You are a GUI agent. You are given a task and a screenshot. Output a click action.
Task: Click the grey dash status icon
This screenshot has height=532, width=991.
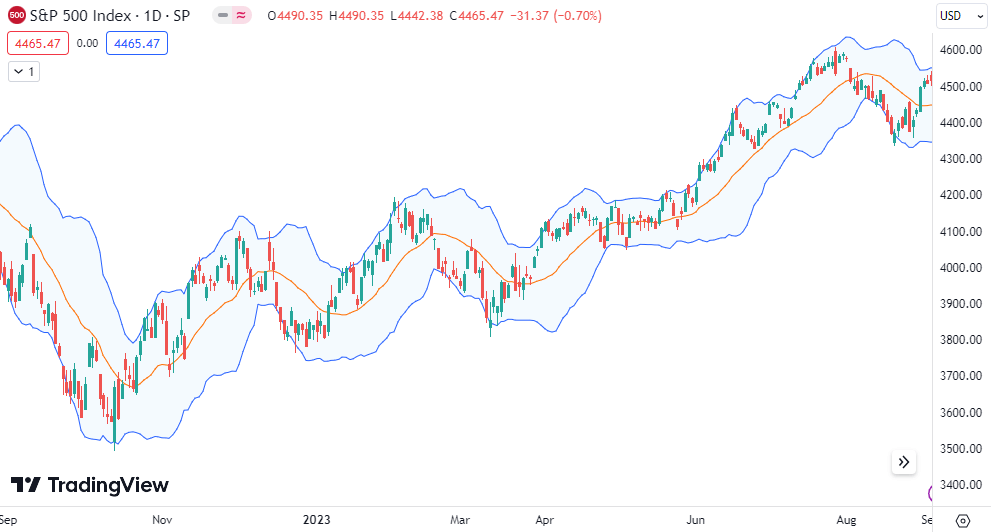click(222, 15)
